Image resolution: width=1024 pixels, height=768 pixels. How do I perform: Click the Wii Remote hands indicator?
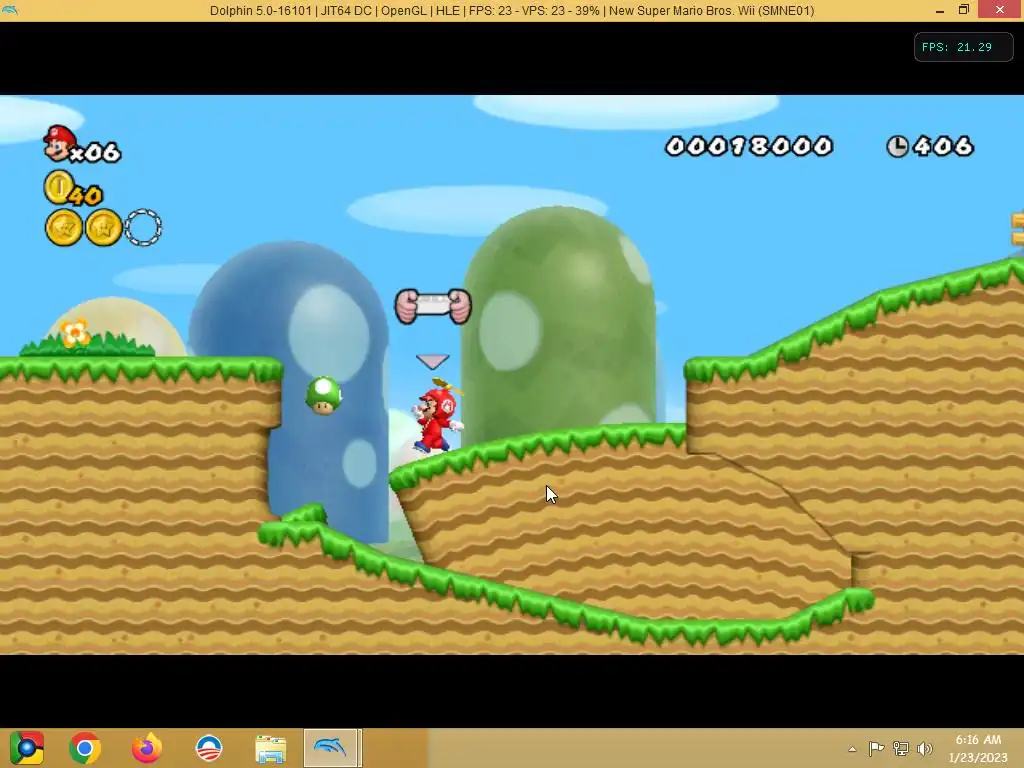[433, 306]
